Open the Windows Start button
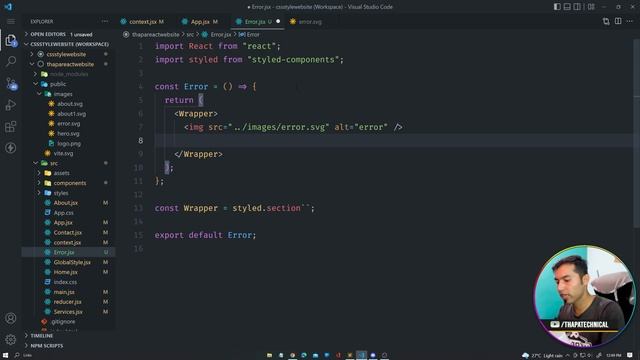 (5, 355)
